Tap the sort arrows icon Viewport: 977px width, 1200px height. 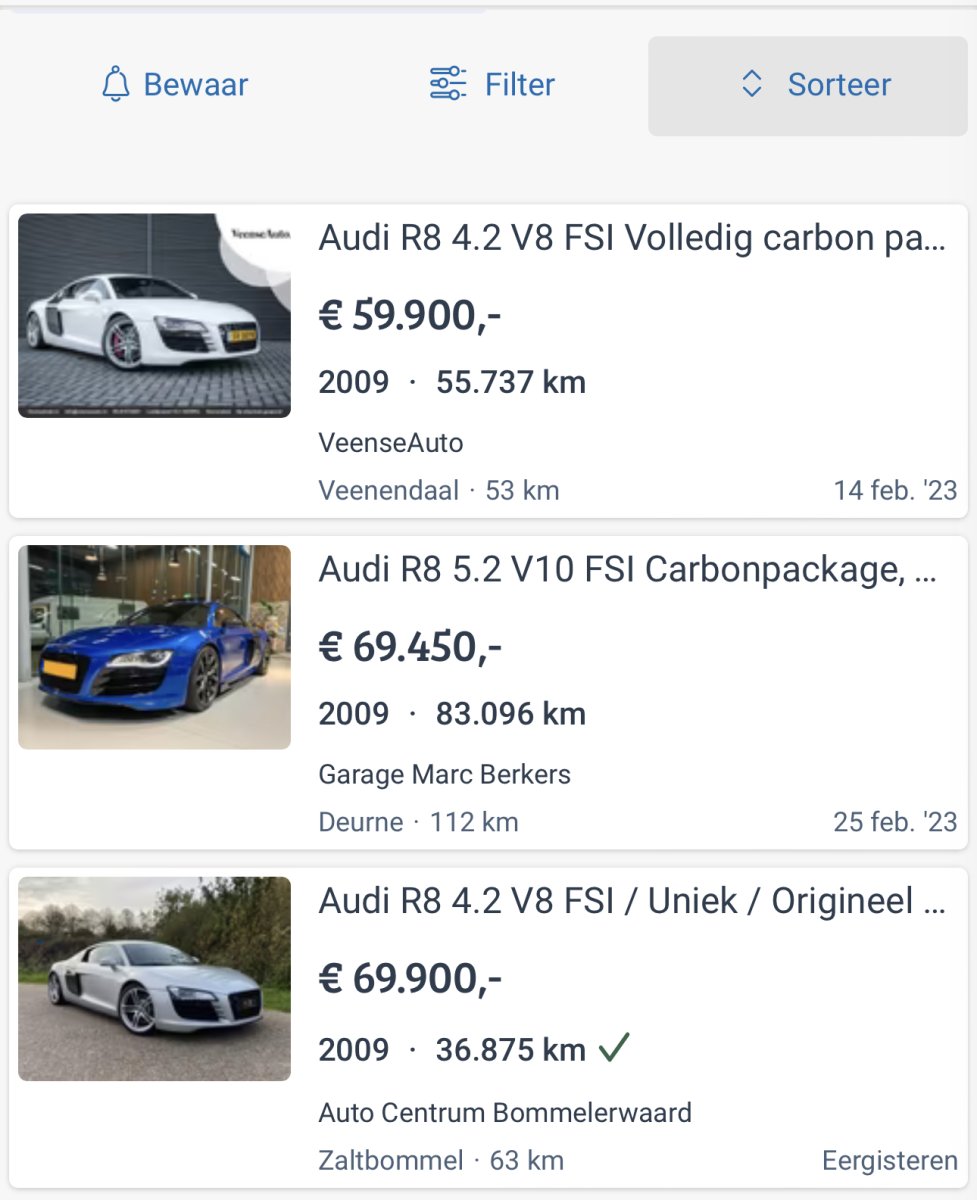(x=752, y=85)
